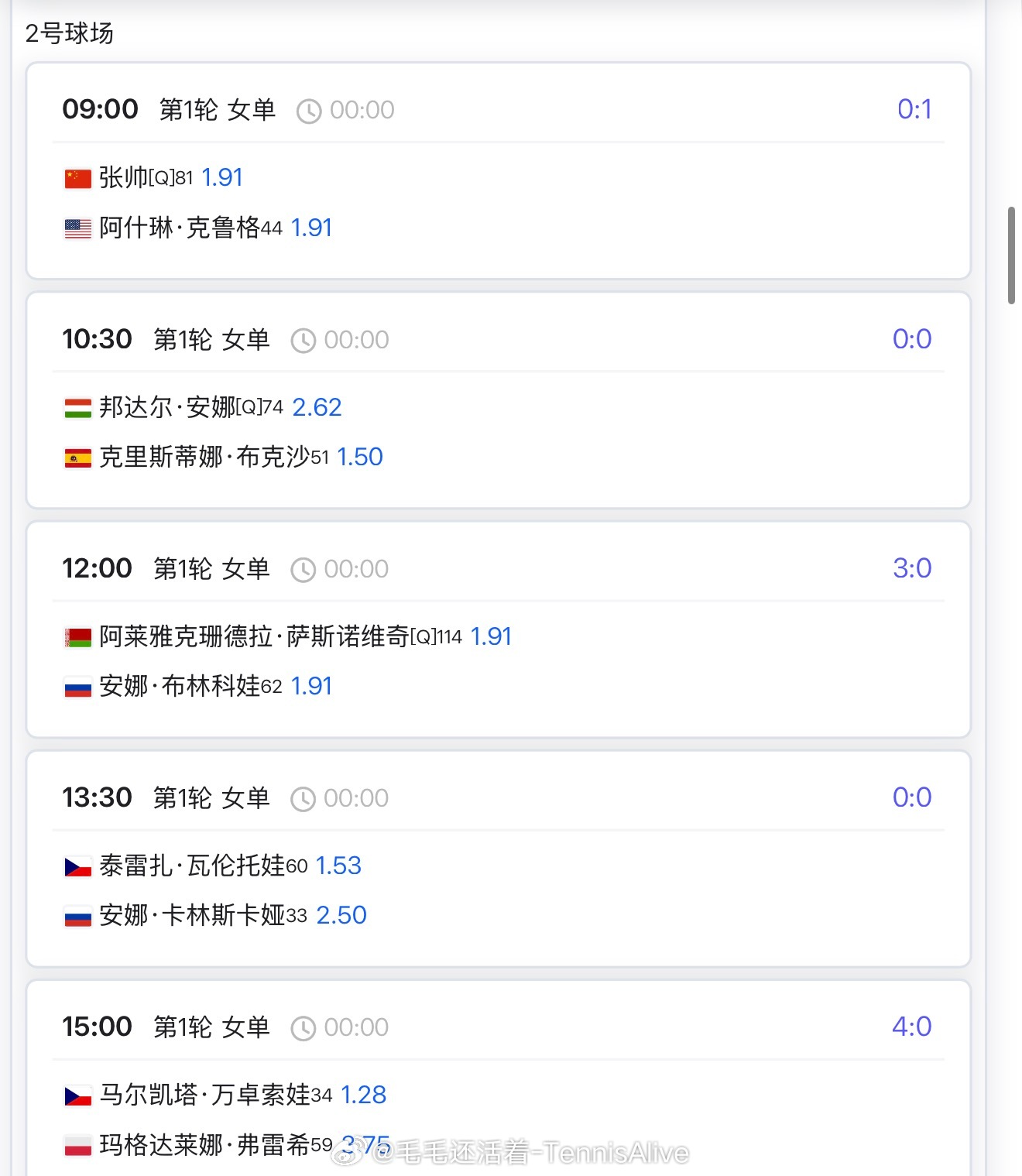Click the 2号球场 court heading

(x=70, y=33)
